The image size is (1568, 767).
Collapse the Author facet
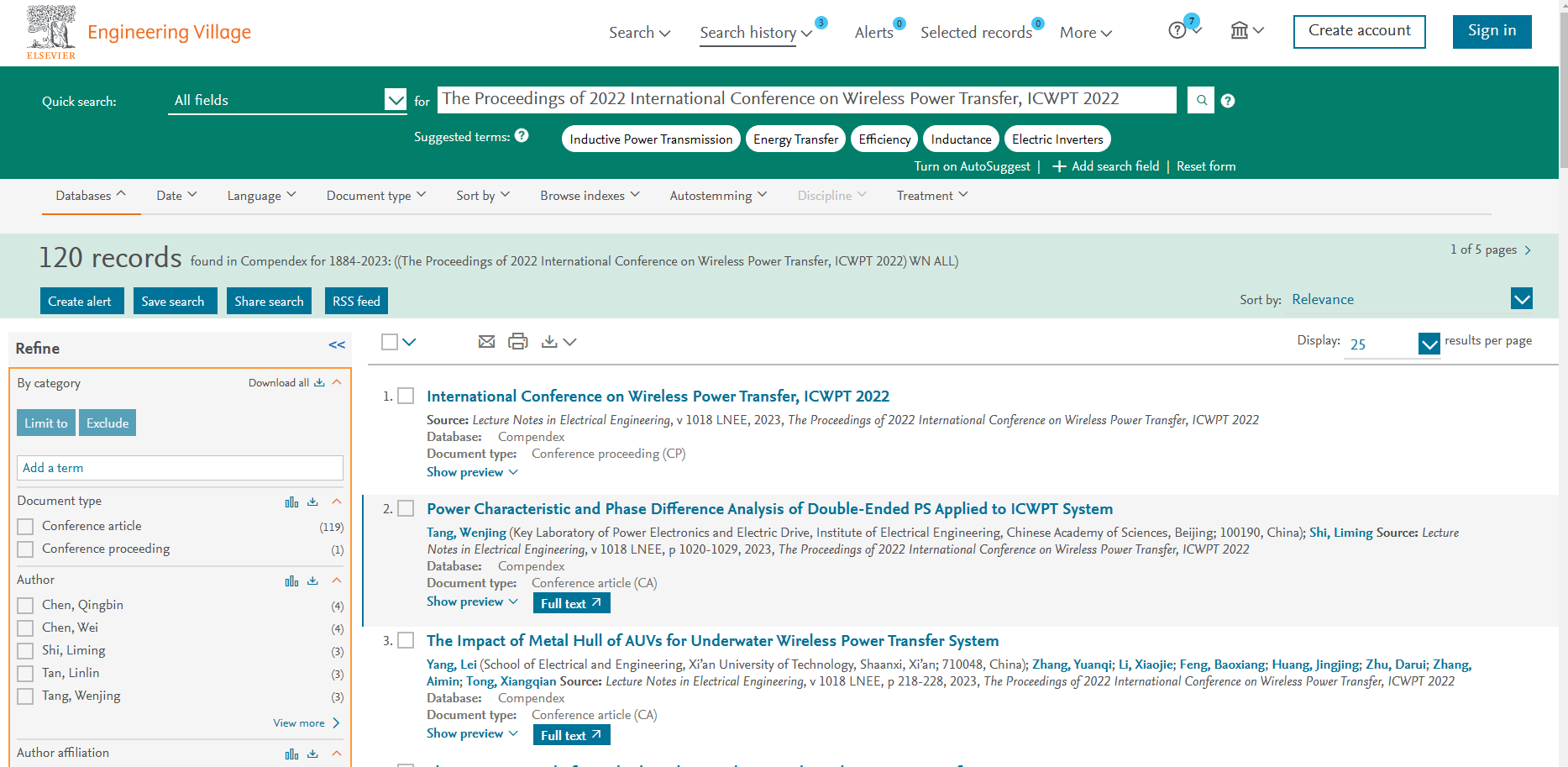(337, 581)
